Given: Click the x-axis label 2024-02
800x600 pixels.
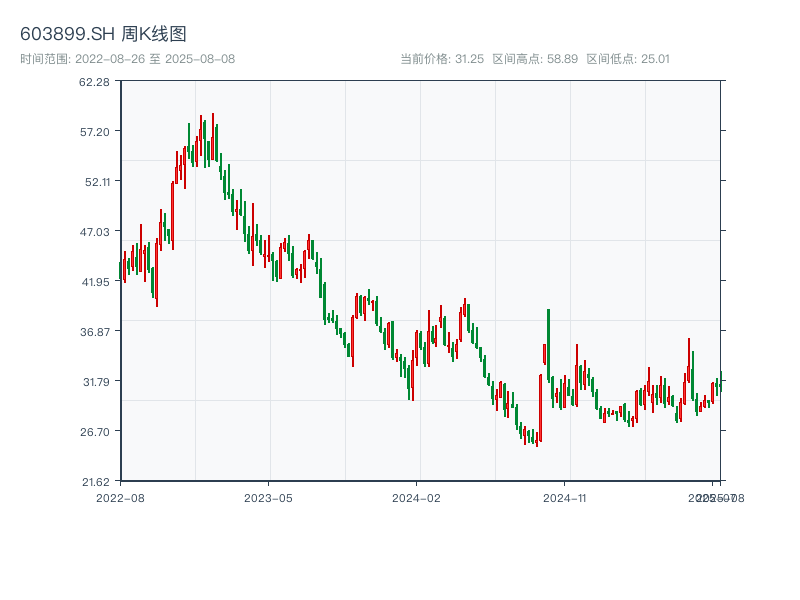Looking at the screenshot, I should point(416,498).
